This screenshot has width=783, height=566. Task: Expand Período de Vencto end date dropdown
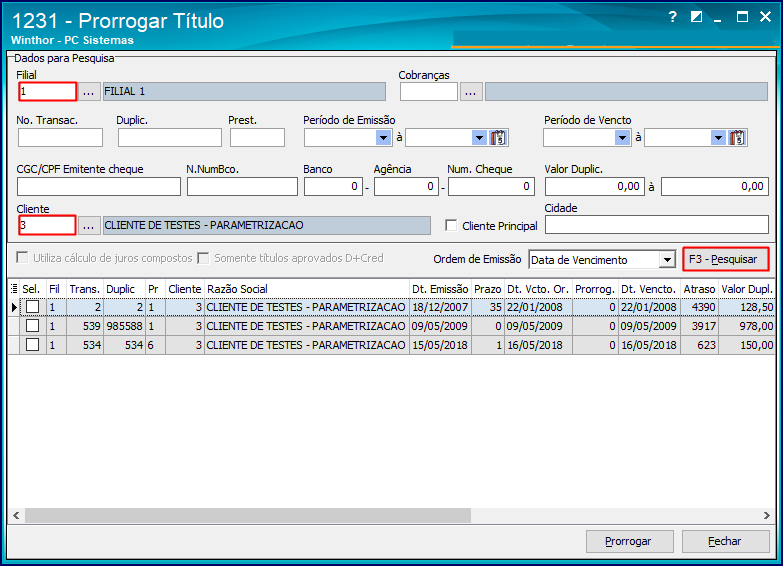tap(718, 137)
